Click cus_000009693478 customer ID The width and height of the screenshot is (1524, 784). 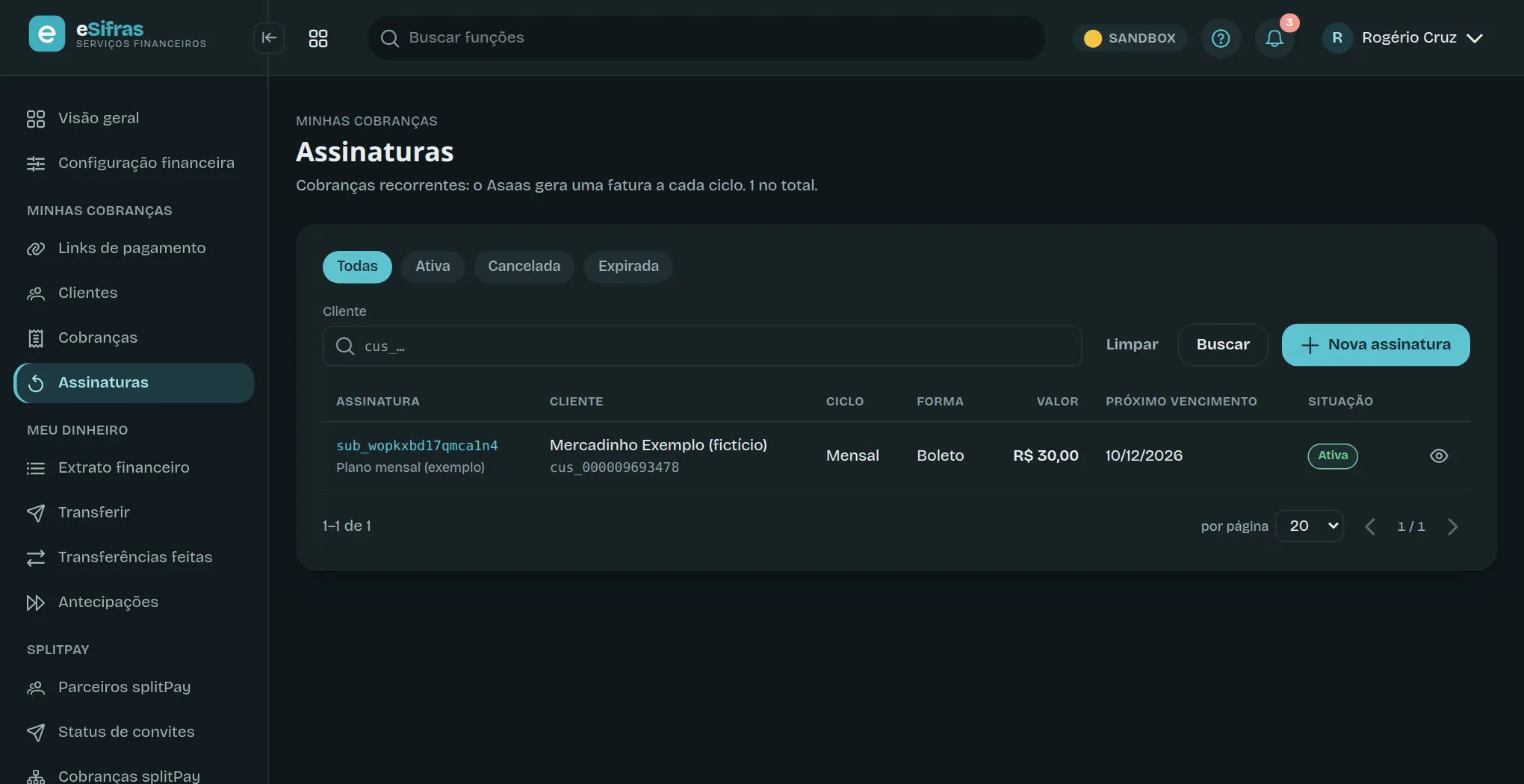(x=614, y=468)
